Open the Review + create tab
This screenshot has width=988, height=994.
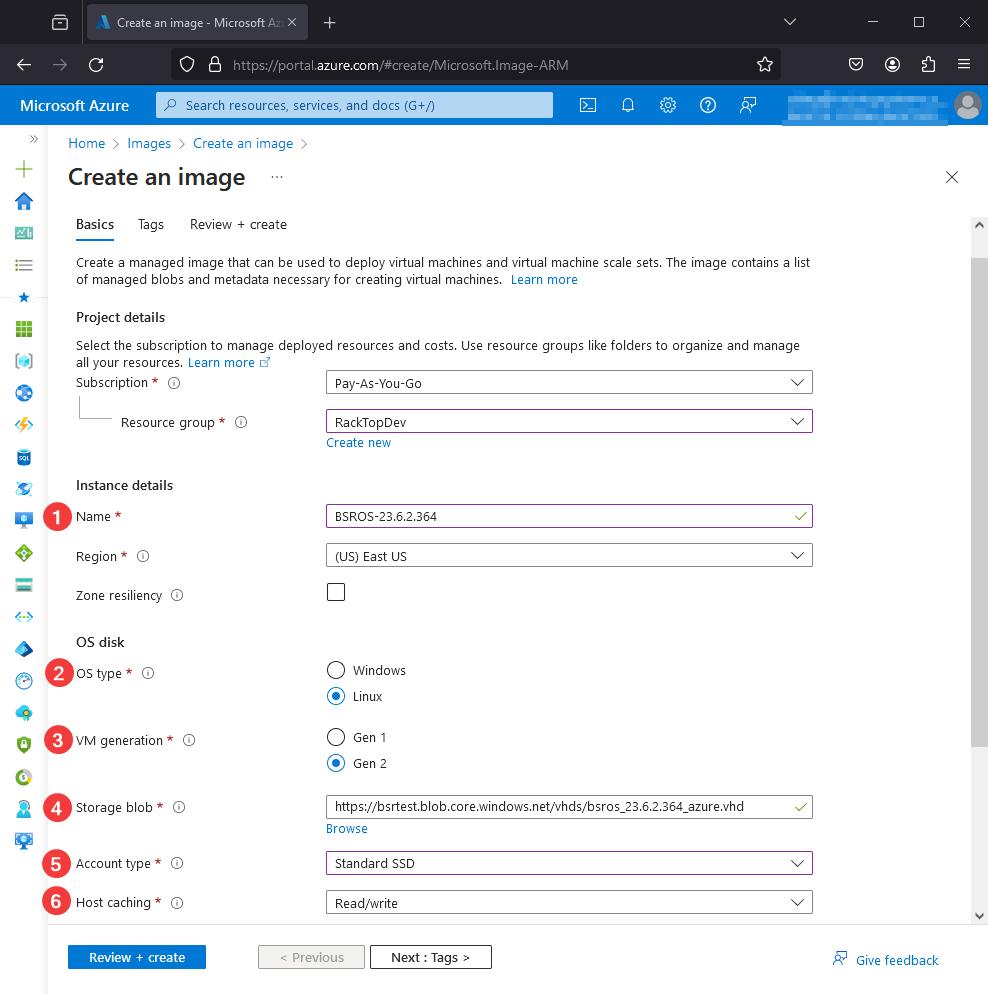coord(238,224)
